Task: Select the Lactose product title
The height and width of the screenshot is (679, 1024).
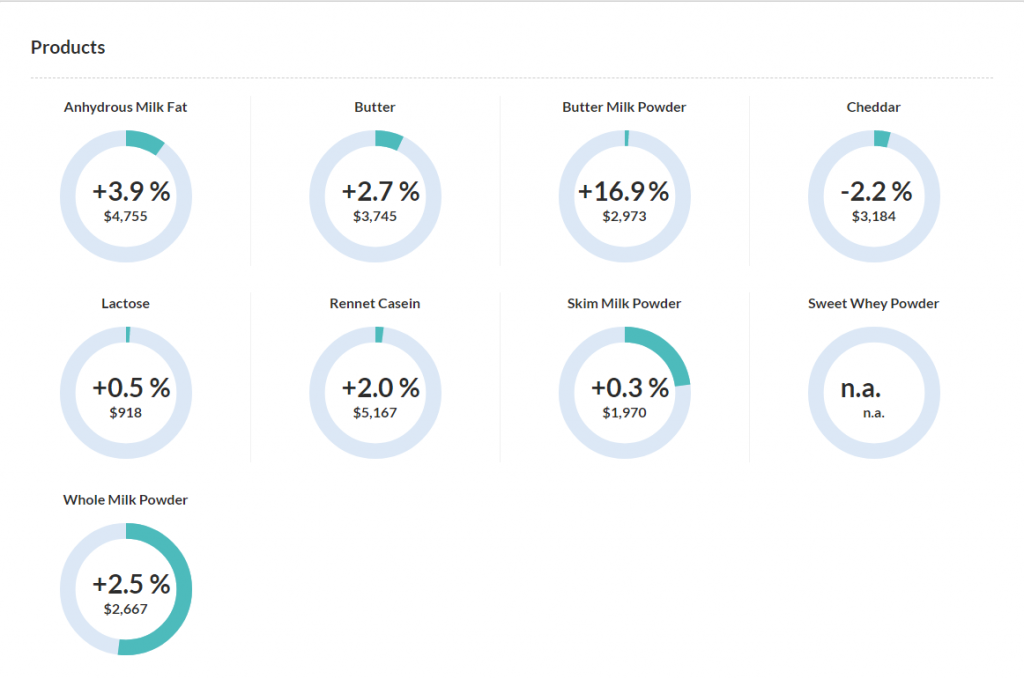Action: (x=125, y=303)
